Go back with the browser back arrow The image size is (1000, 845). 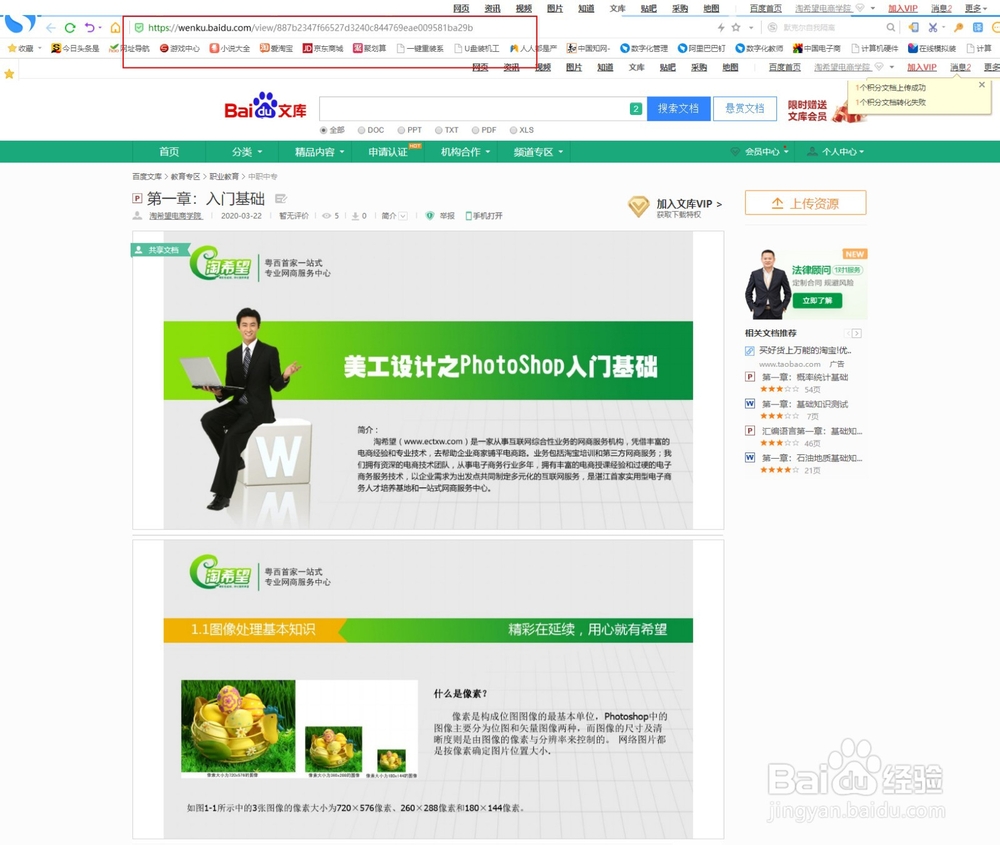(x=51, y=27)
